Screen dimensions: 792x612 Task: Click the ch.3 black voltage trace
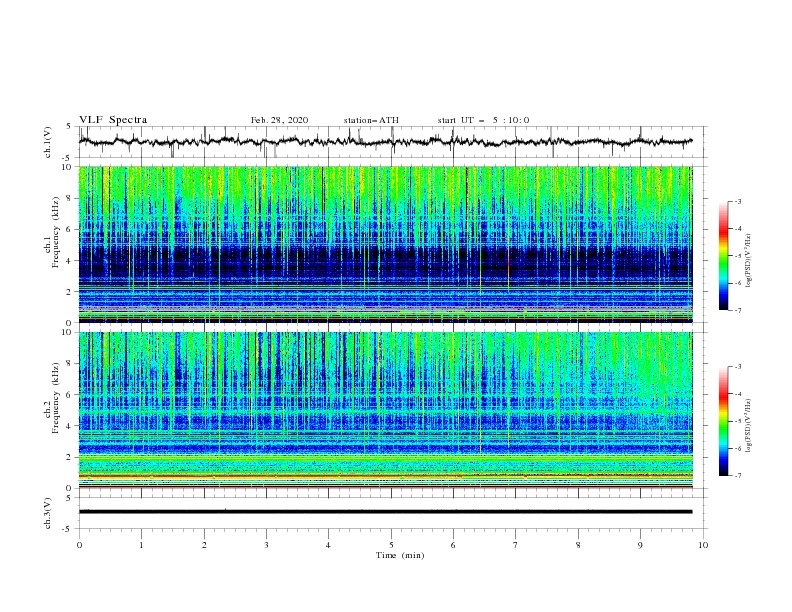[385, 512]
